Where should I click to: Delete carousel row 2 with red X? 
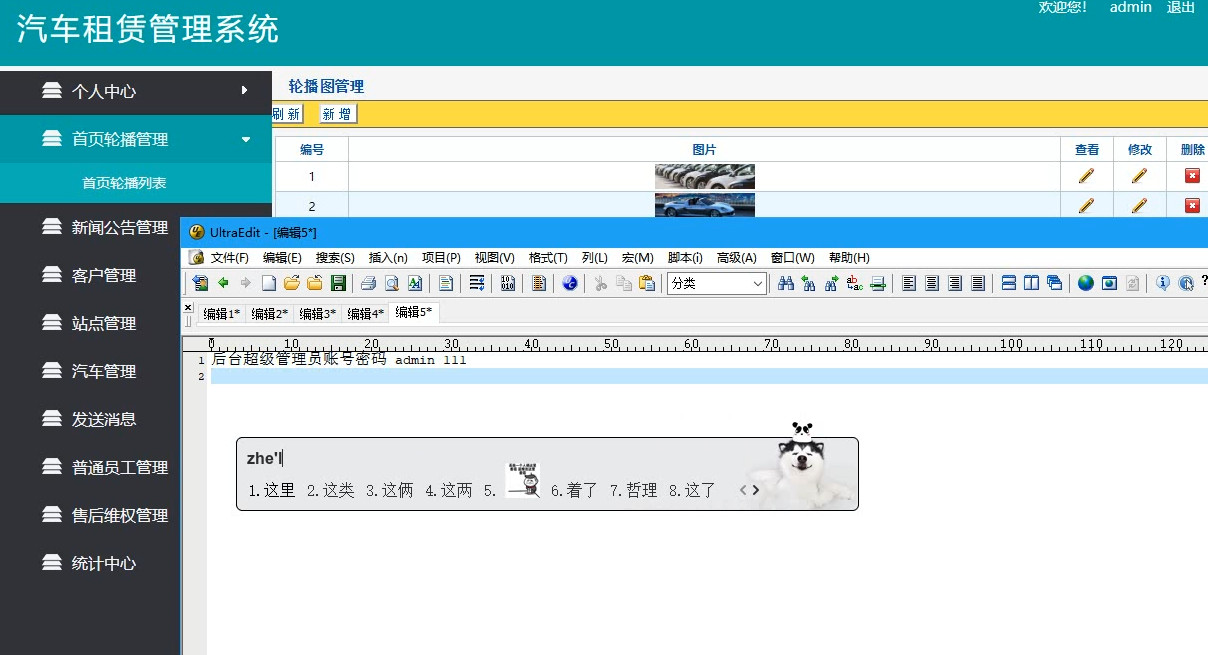[x=1192, y=205]
